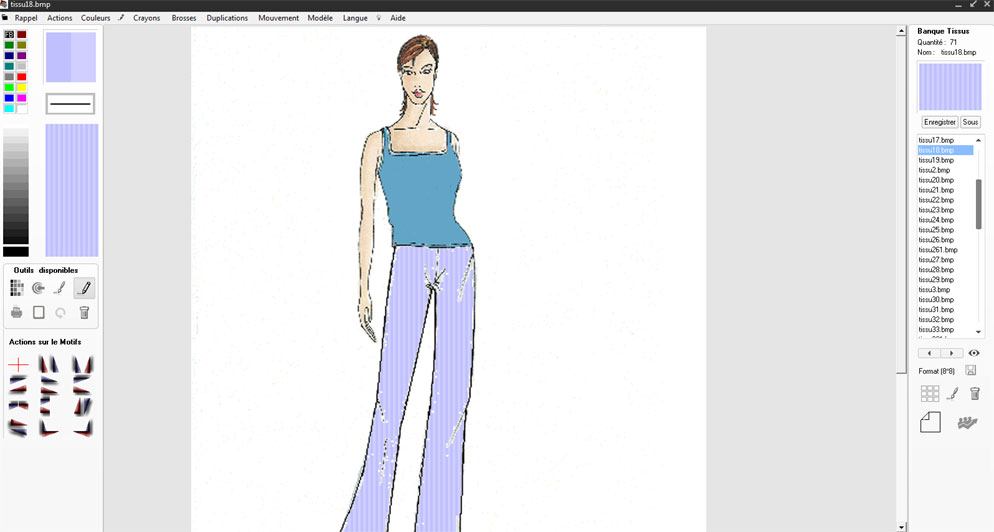
Task: Select tissu25.bmp in the fabric list
Action: [x=936, y=230]
